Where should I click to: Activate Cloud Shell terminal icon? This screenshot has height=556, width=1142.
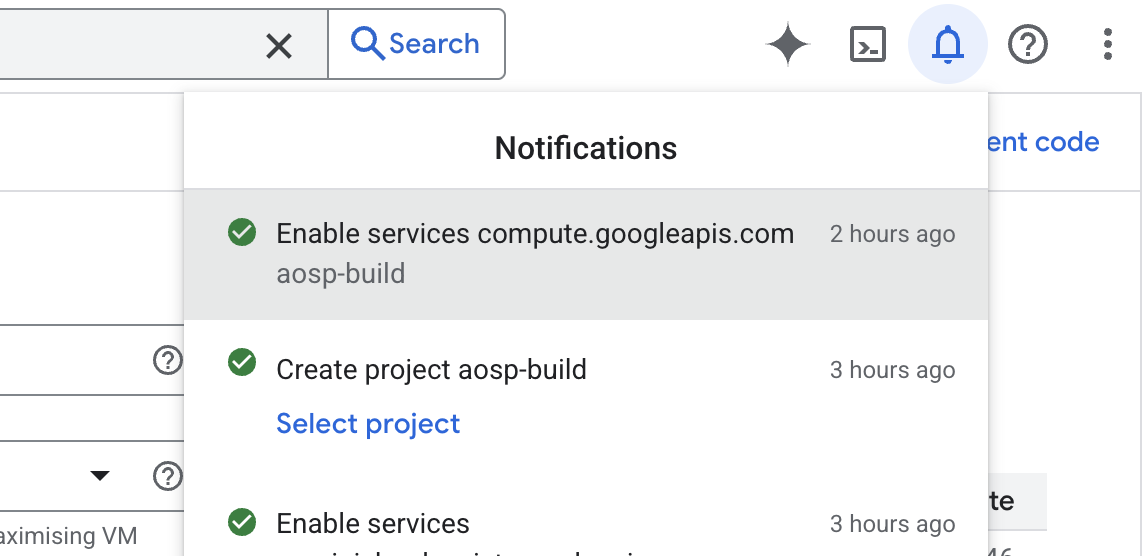[x=867, y=45]
